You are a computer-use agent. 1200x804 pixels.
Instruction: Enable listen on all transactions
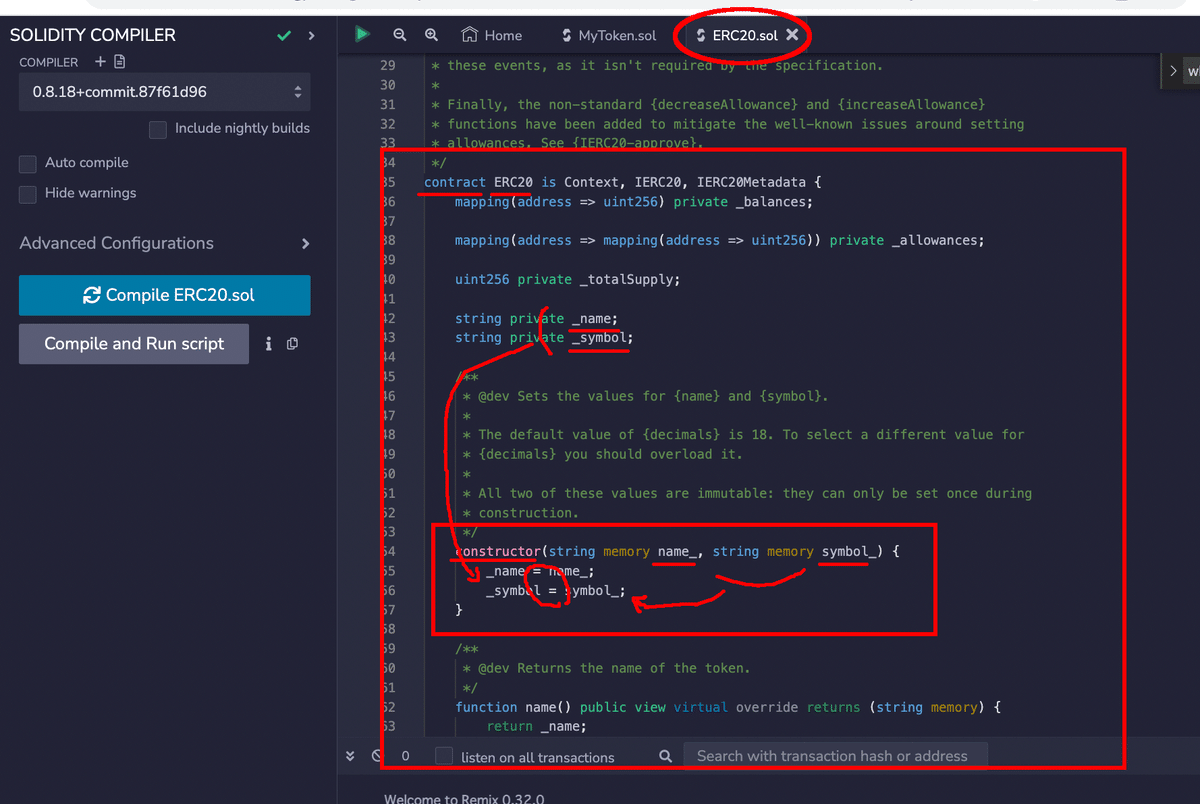[445, 756]
